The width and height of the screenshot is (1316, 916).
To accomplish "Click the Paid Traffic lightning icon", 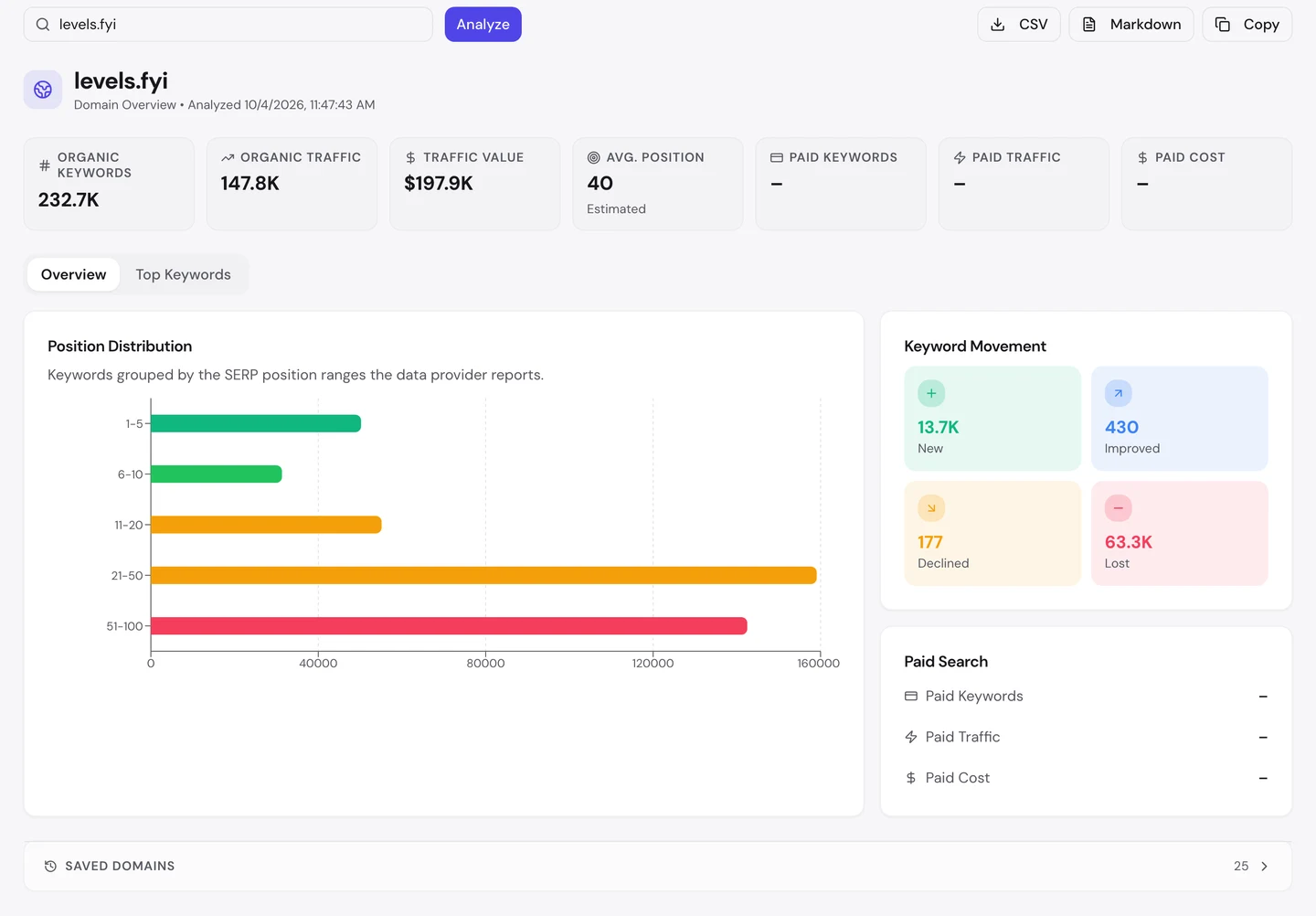I will point(960,158).
